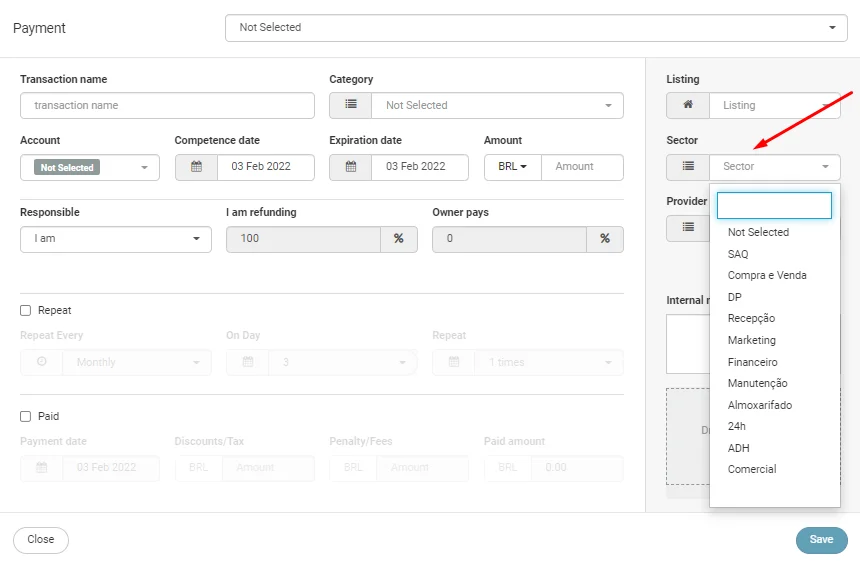Open the BRL currency selector
The image size is (860, 567).
coord(512,167)
